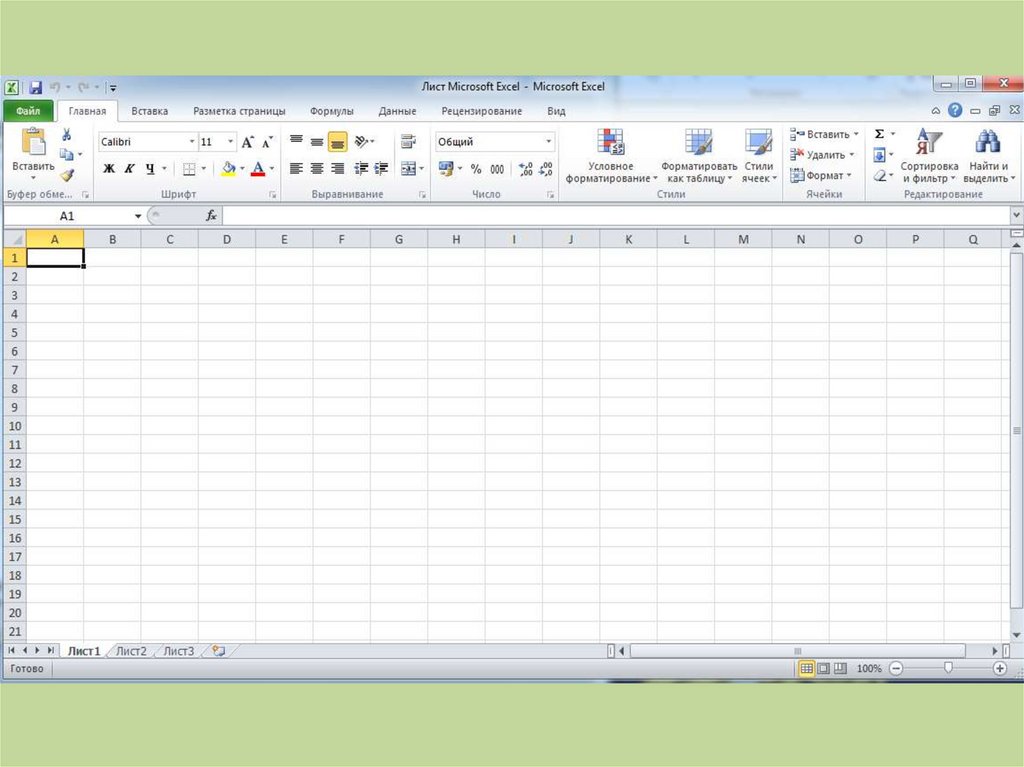Click the text orientation icon

coord(361,141)
